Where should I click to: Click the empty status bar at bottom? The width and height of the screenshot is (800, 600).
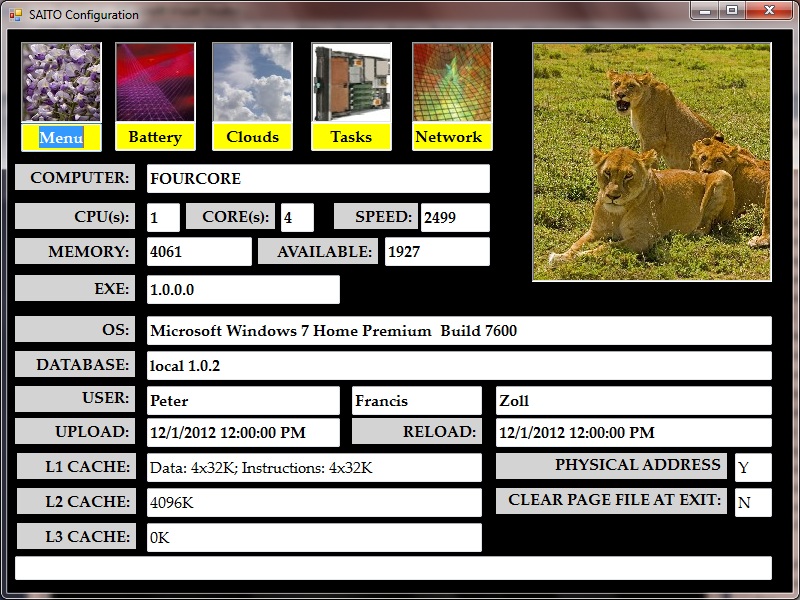393,568
